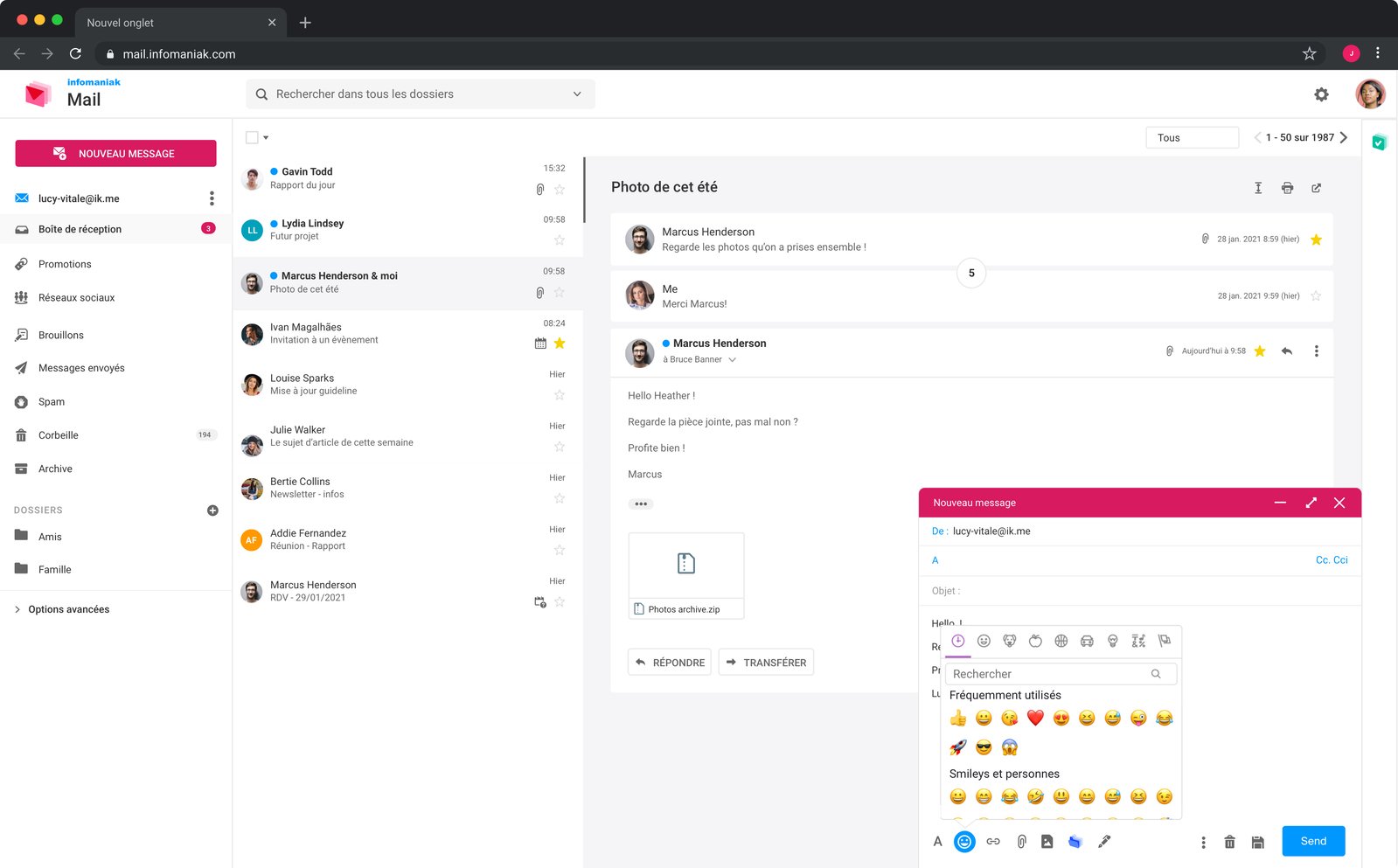Send the new message
Viewport: 1398px width, 868px height.
[1313, 841]
